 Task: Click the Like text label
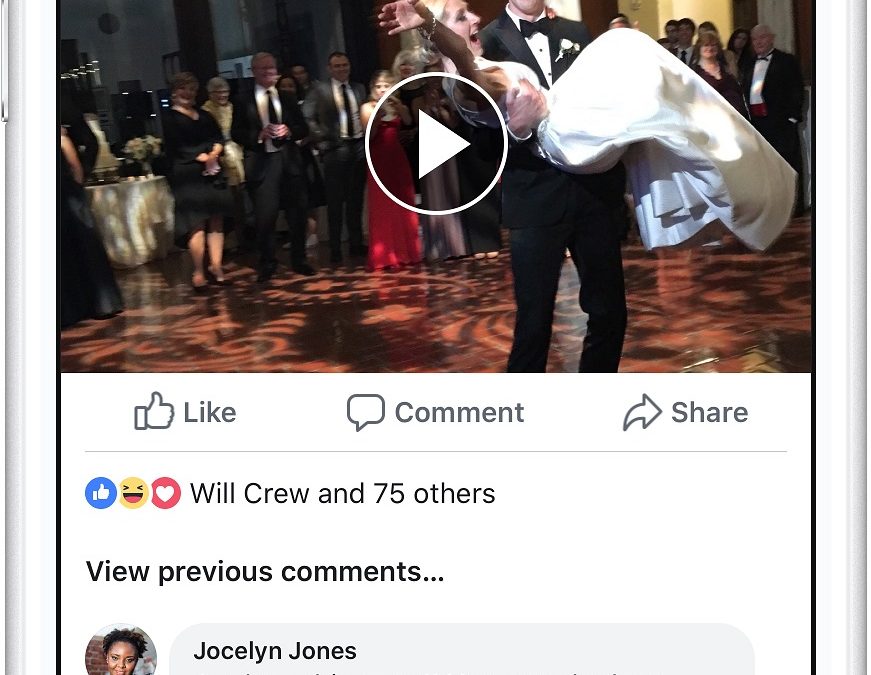(x=210, y=412)
